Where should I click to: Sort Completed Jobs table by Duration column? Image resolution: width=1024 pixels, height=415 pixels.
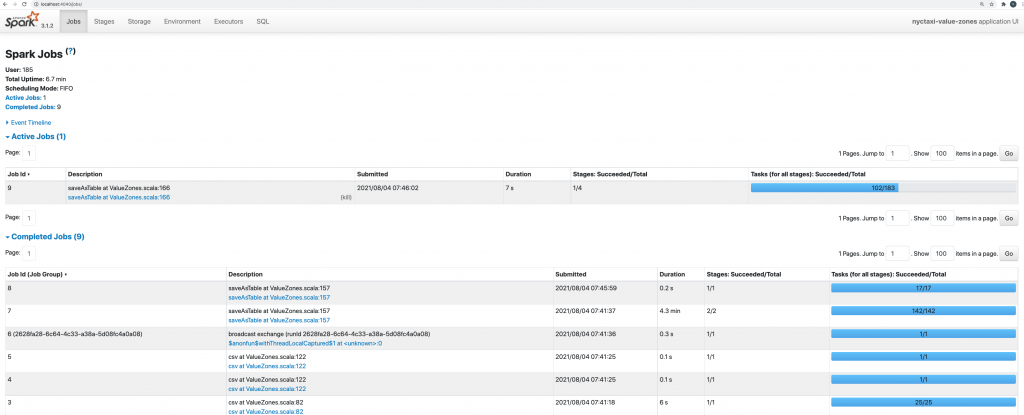pos(672,274)
